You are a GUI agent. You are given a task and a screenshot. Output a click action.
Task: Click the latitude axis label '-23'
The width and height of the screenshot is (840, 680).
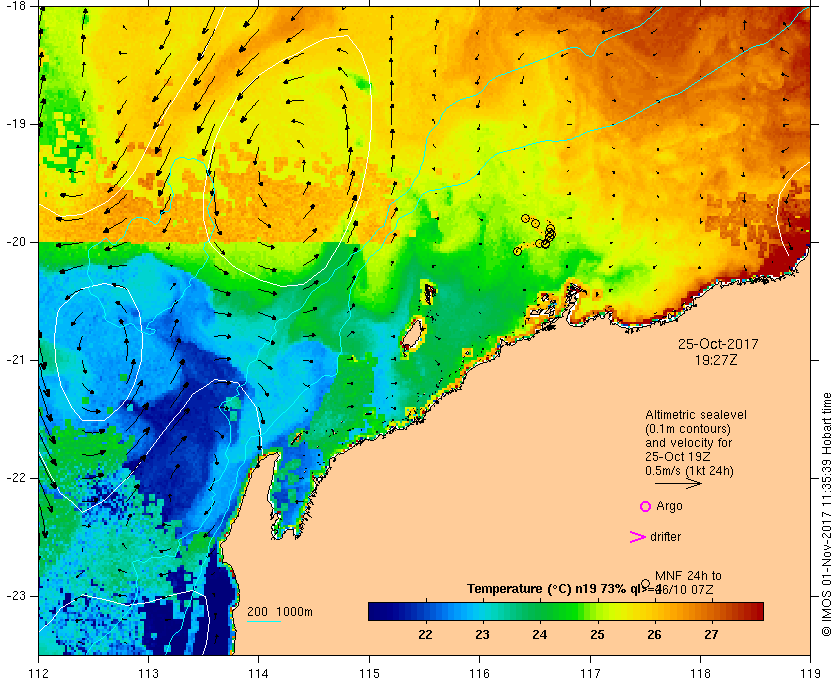coord(16,596)
